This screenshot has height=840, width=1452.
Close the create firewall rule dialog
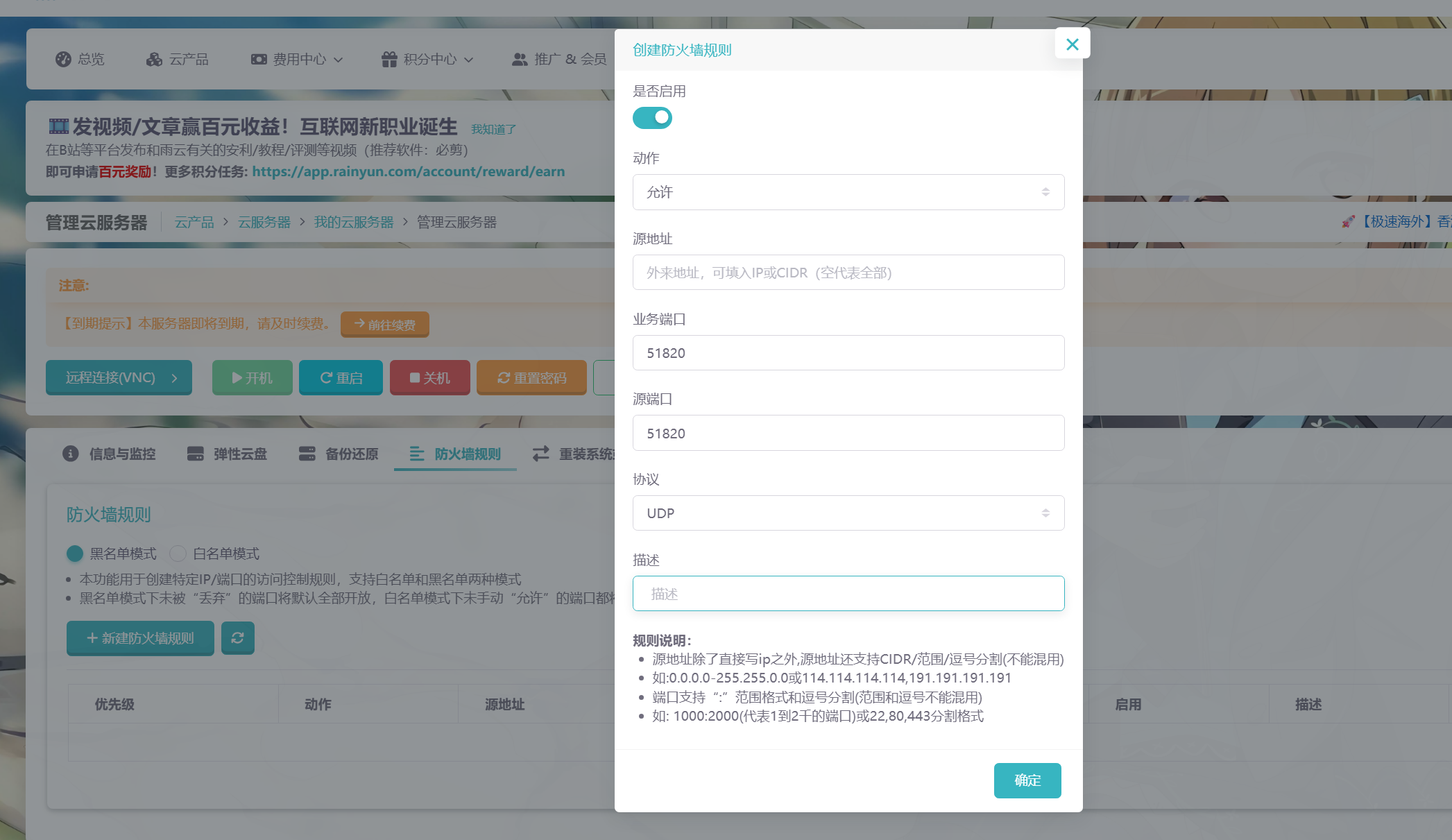click(x=1072, y=44)
